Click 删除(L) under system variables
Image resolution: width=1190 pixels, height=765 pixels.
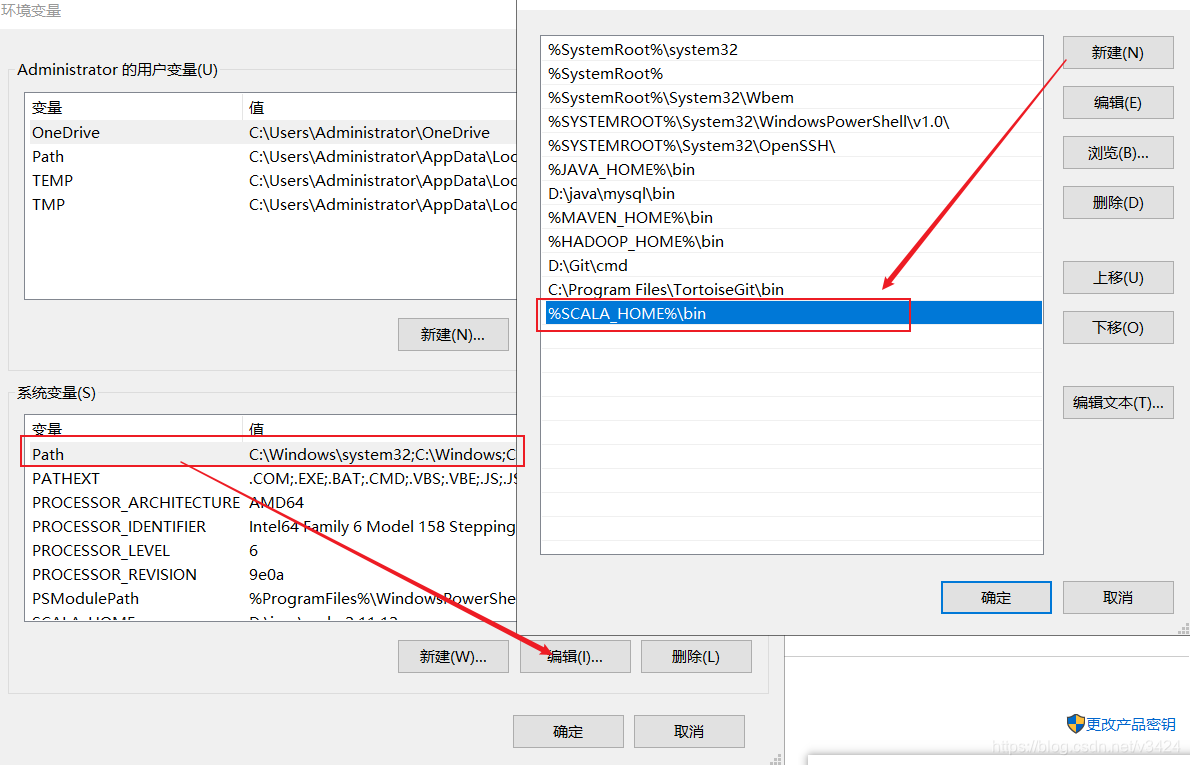pyautogui.click(x=696, y=656)
